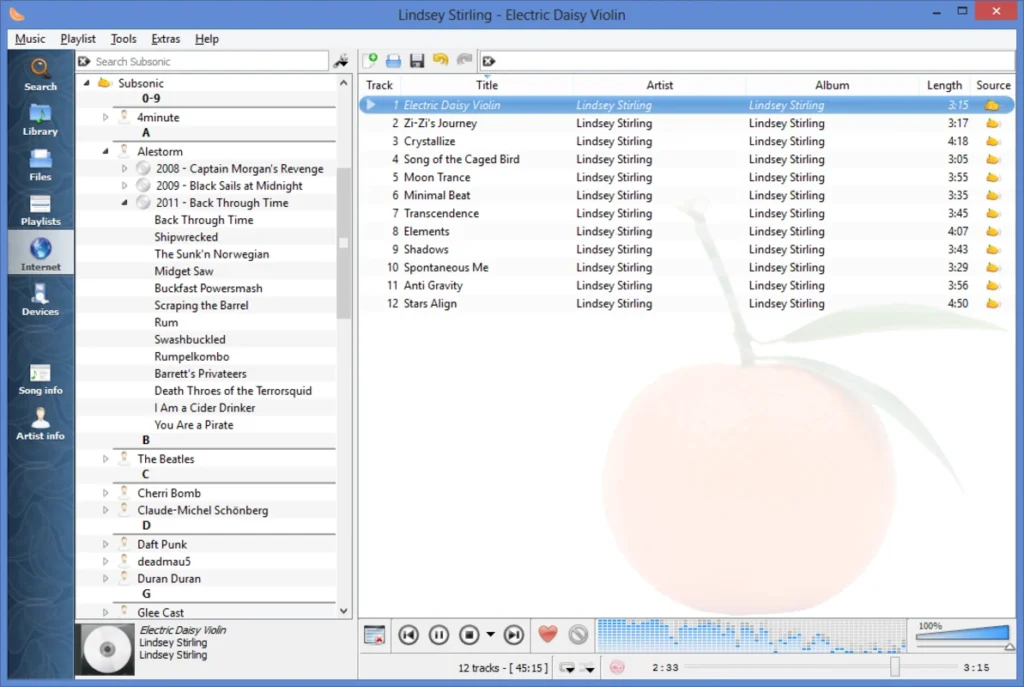Expand the Beatles artist node
This screenshot has height=687, width=1024.
tap(106, 459)
